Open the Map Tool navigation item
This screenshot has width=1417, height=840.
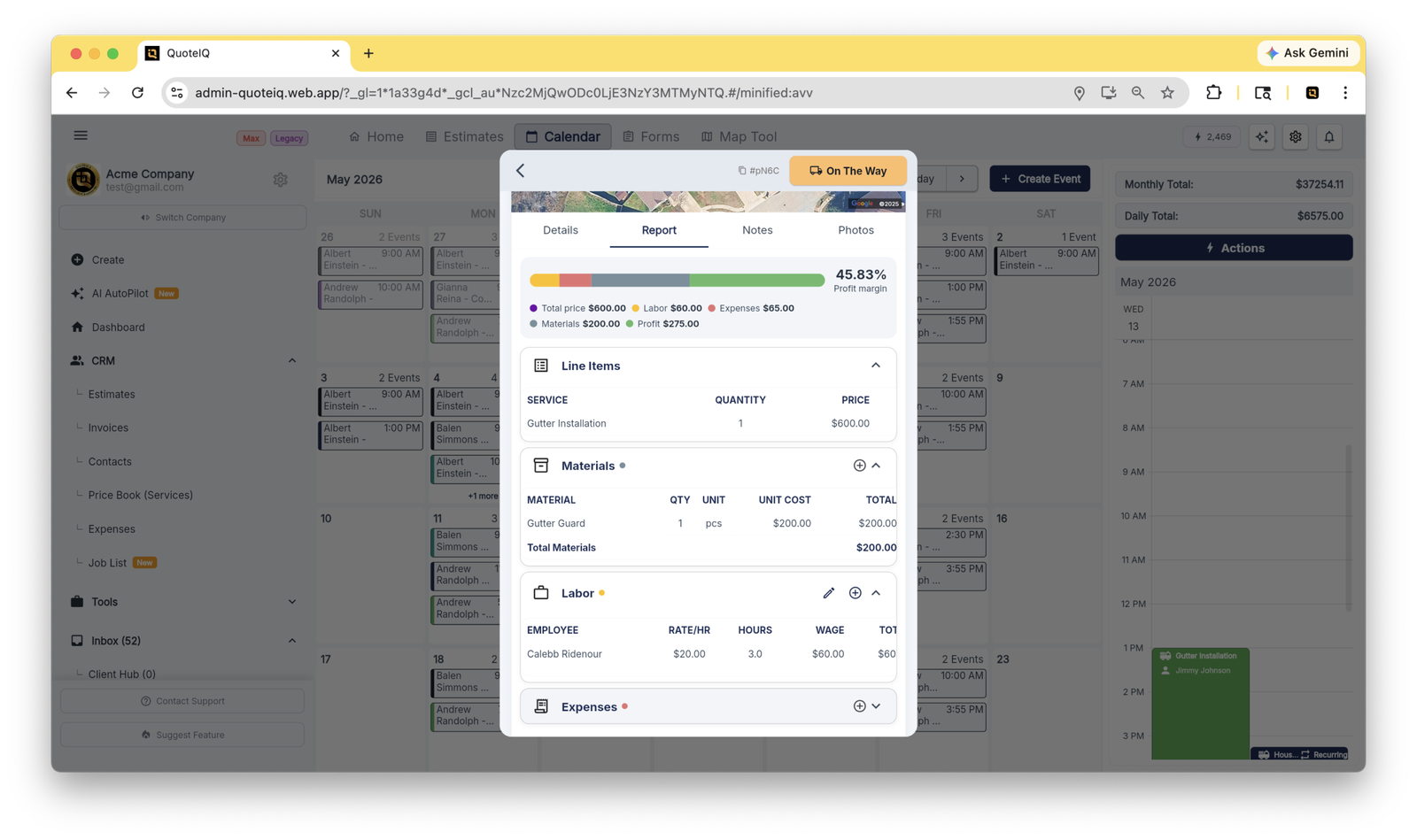pos(739,137)
